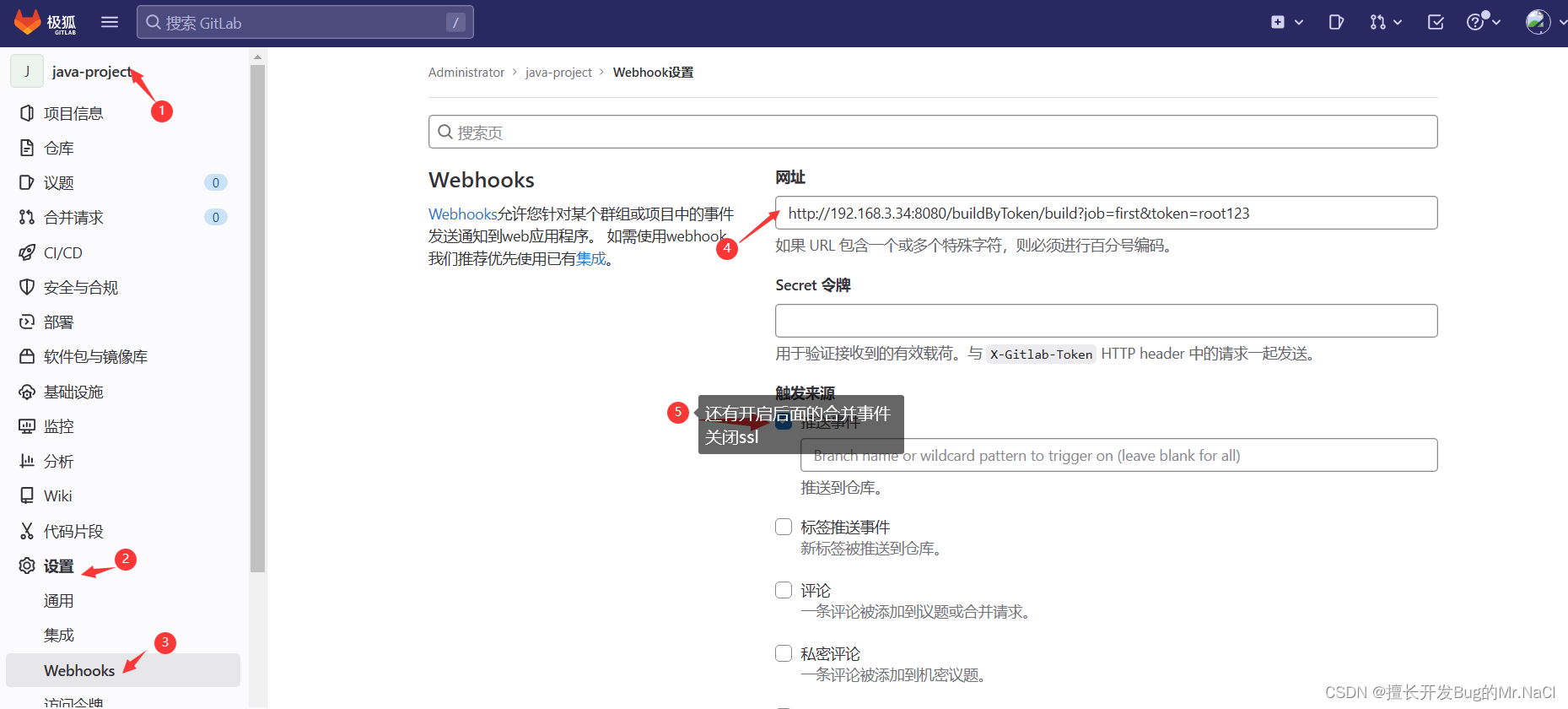The image size is (1568, 709).
Task: Select Webhooks in settings submenu
Action: pyautogui.click(x=123, y=670)
